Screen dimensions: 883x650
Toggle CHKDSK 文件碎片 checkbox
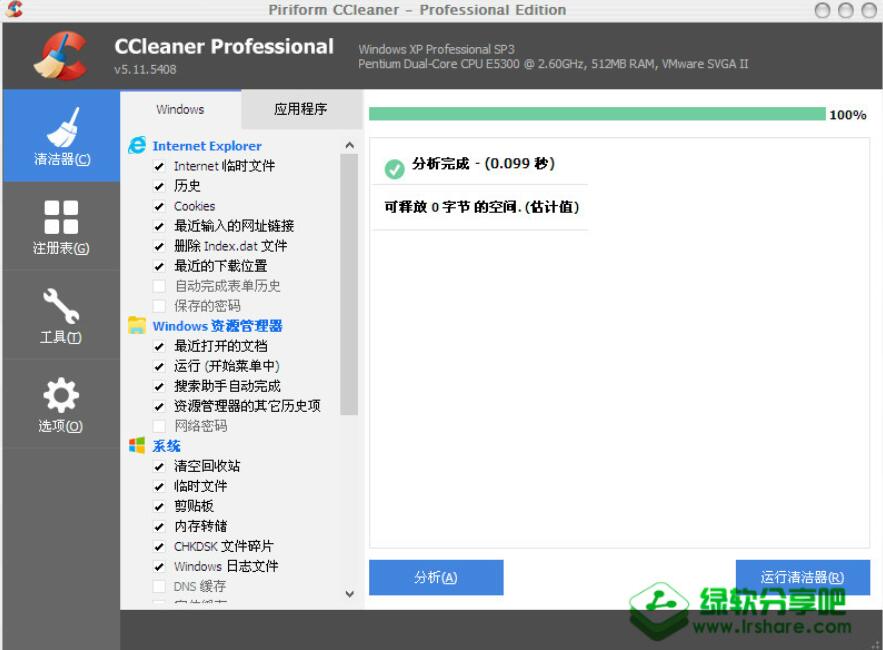pos(159,546)
